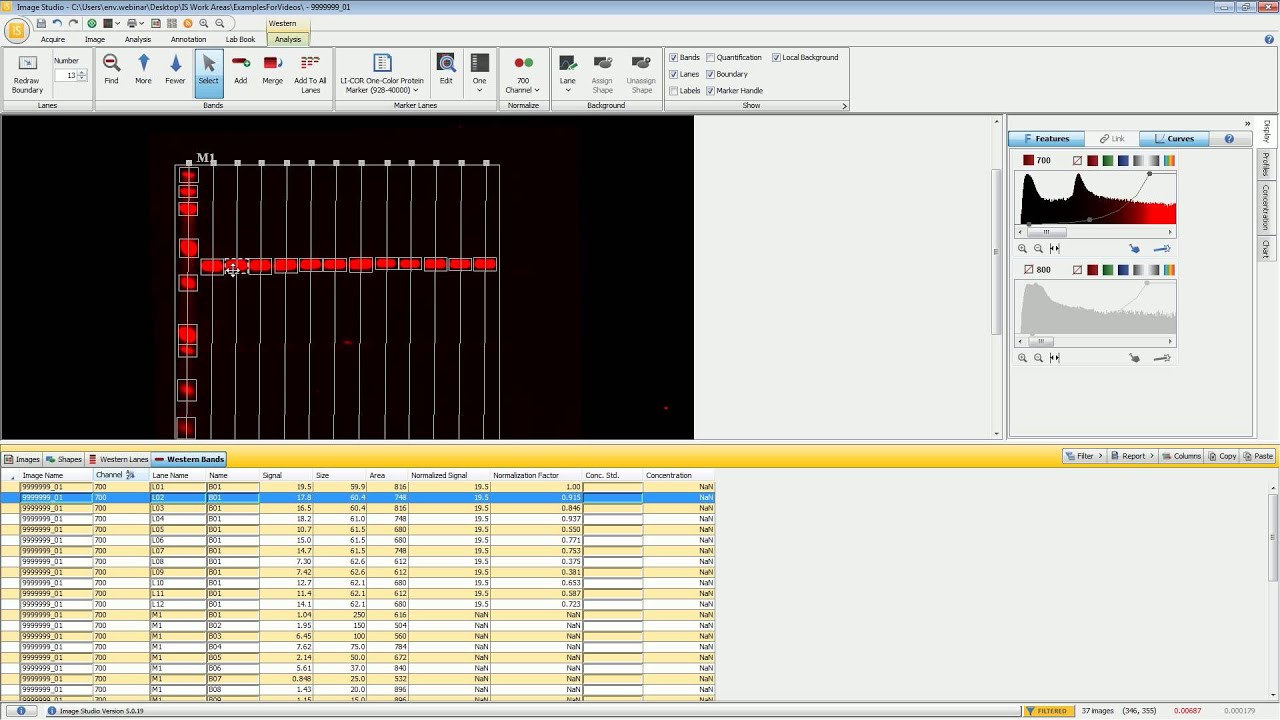Pick the green color for 700 channel

point(1107,161)
